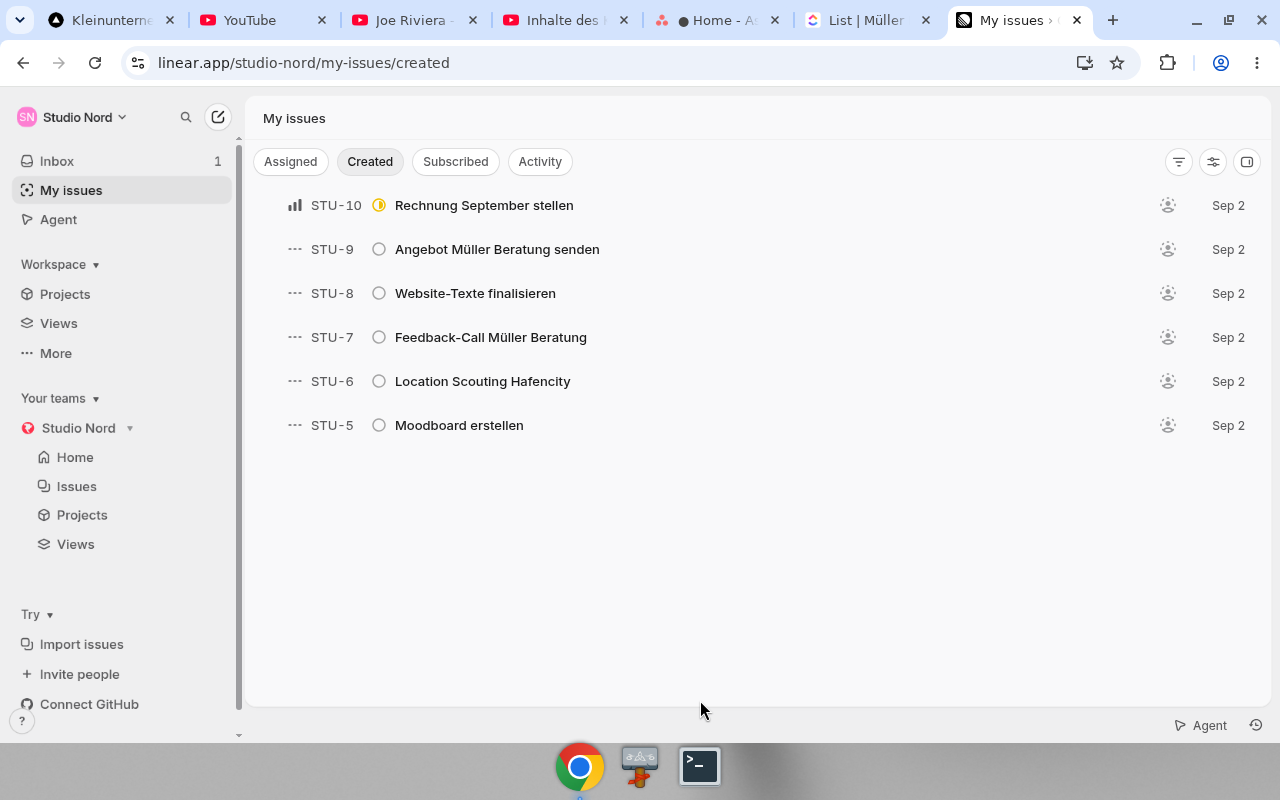Viewport: 1280px width, 800px height.
Task: Collapse the Studio Nord team tree
Action: click(130, 428)
